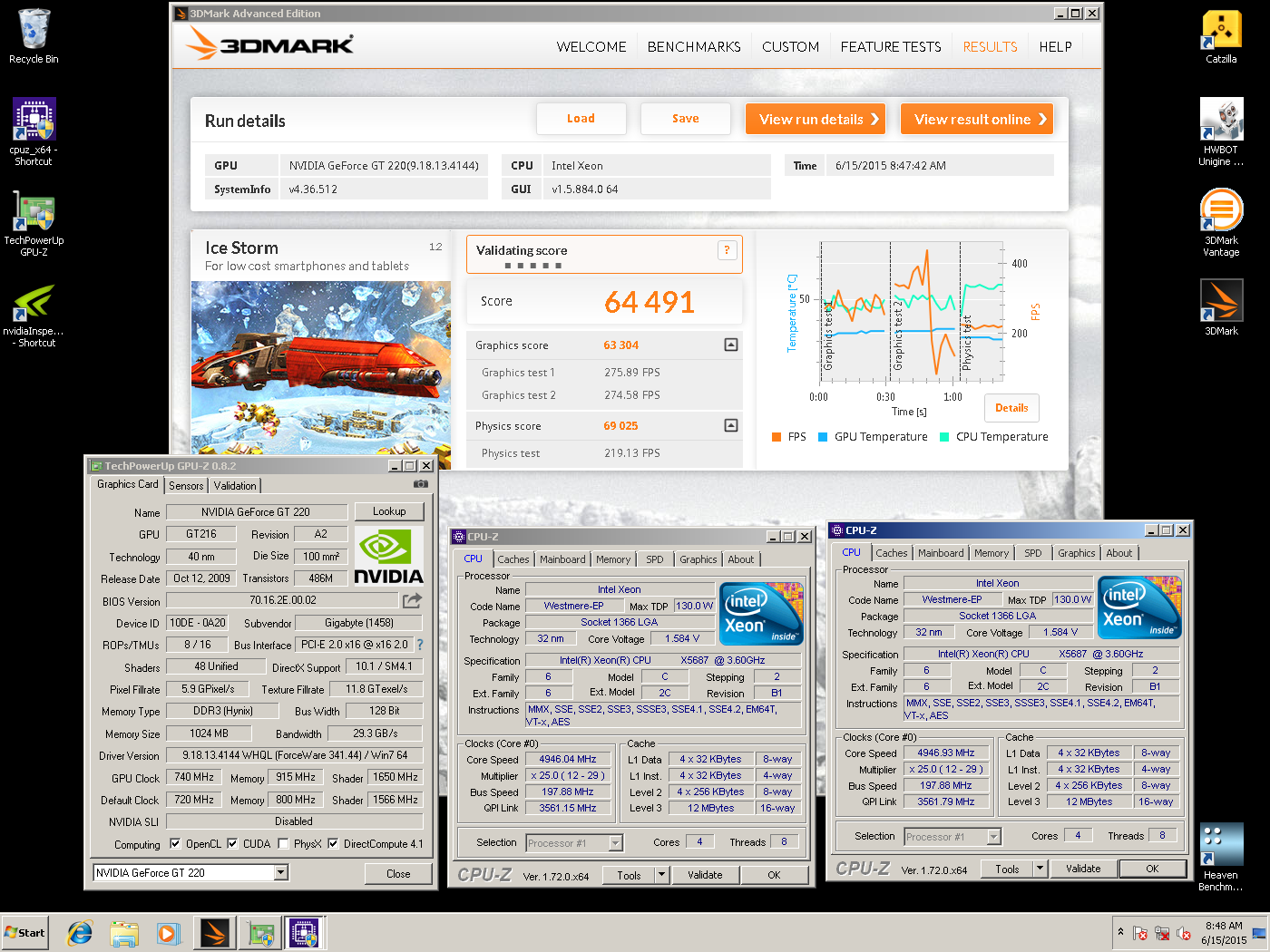The image size is (1270, 952).
Task: Open Recycle Bin desktop icon
Action: 34,36
